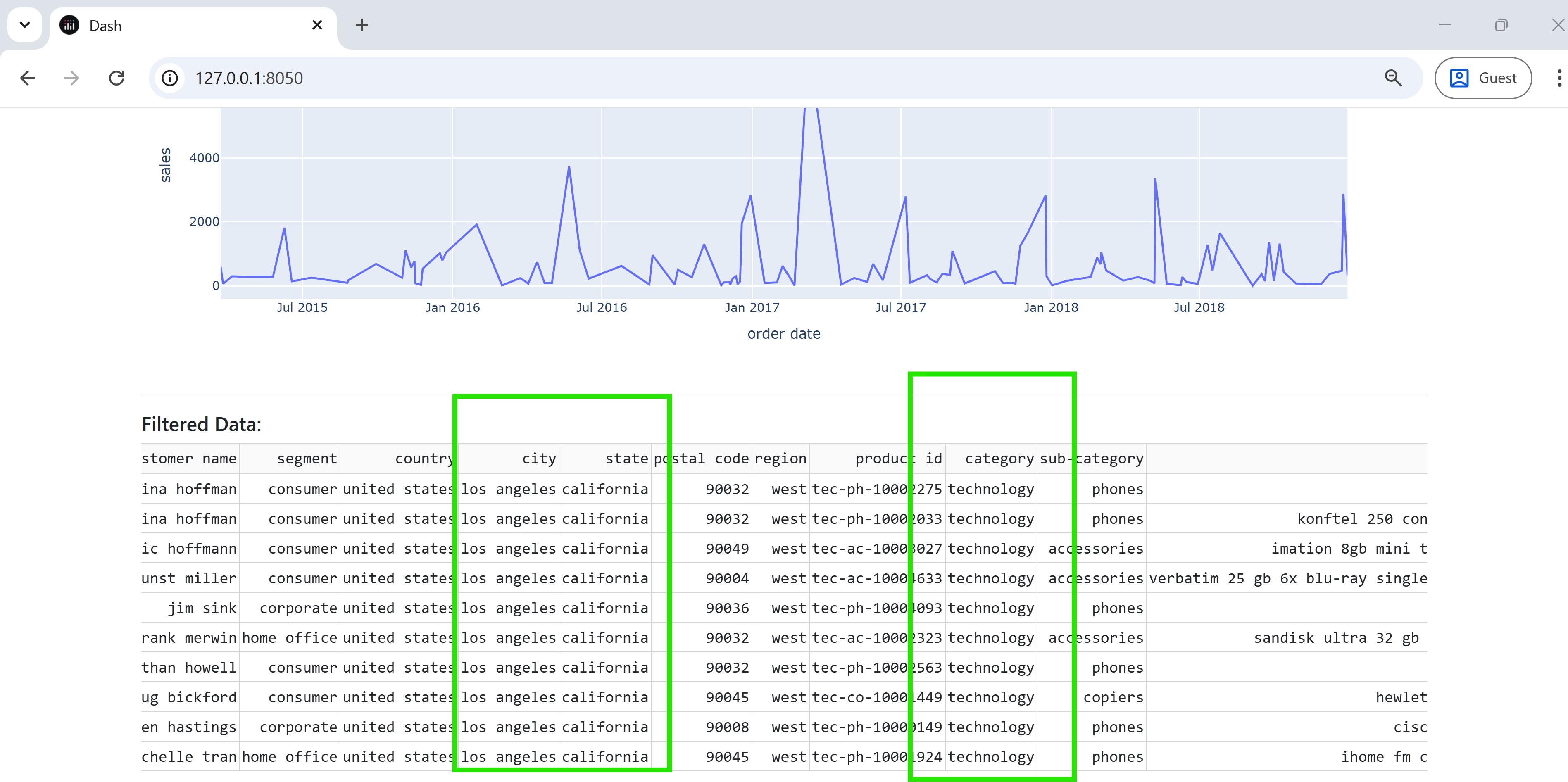Open the site information icon
1568x782 pixels.
170,78
